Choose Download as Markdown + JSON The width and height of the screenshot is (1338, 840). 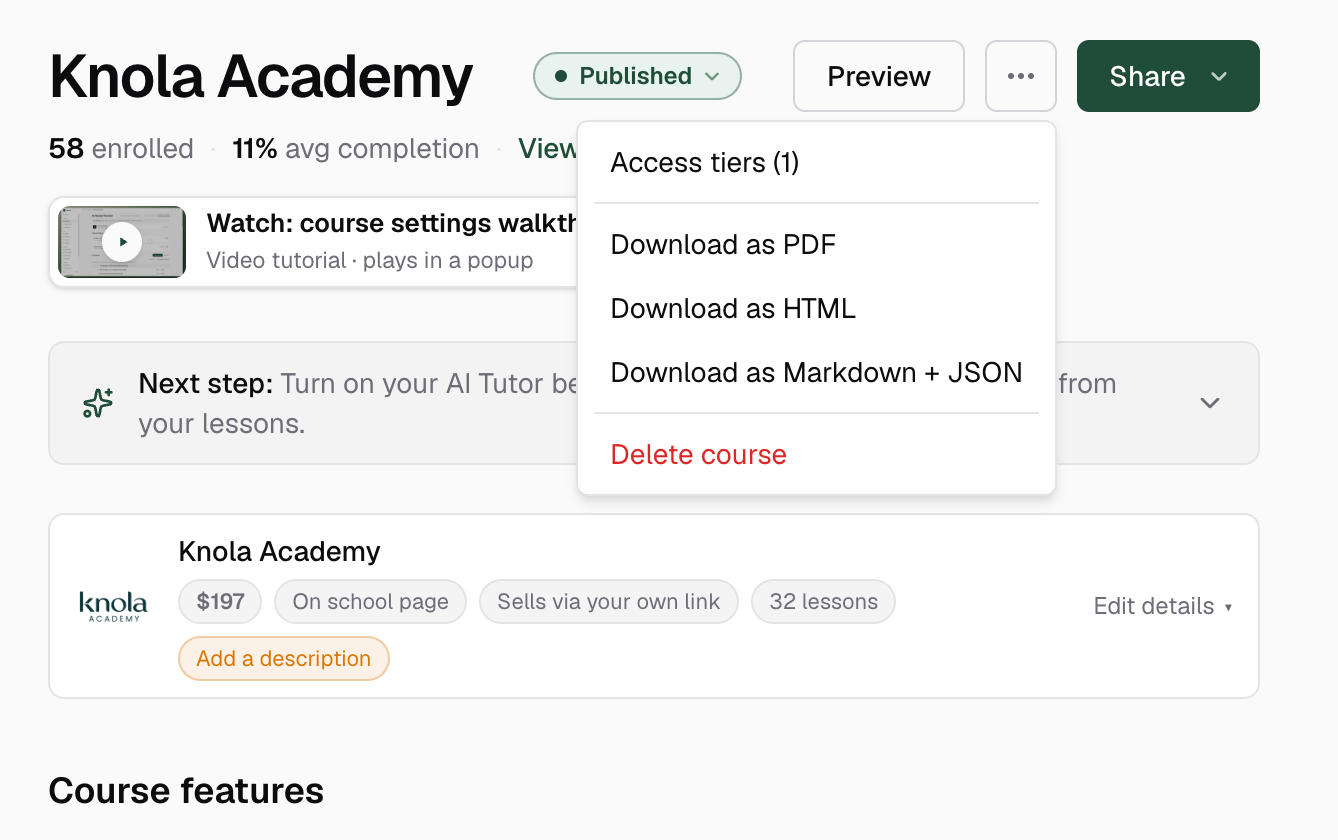coord(816,372)
